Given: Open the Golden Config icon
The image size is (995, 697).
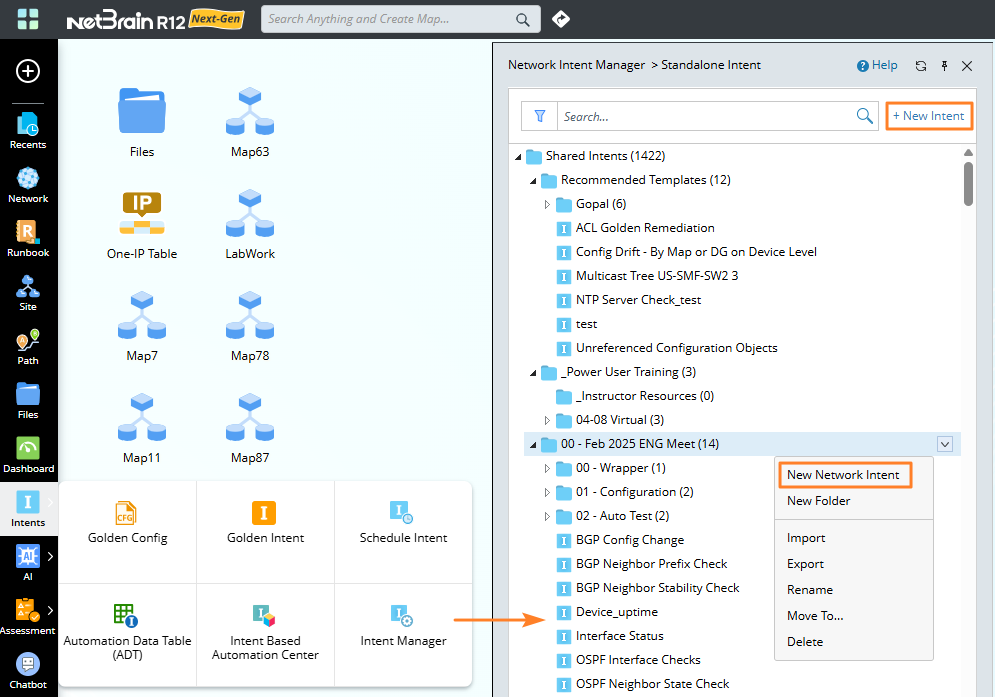Looking at the screenshot, I should 127,514.
